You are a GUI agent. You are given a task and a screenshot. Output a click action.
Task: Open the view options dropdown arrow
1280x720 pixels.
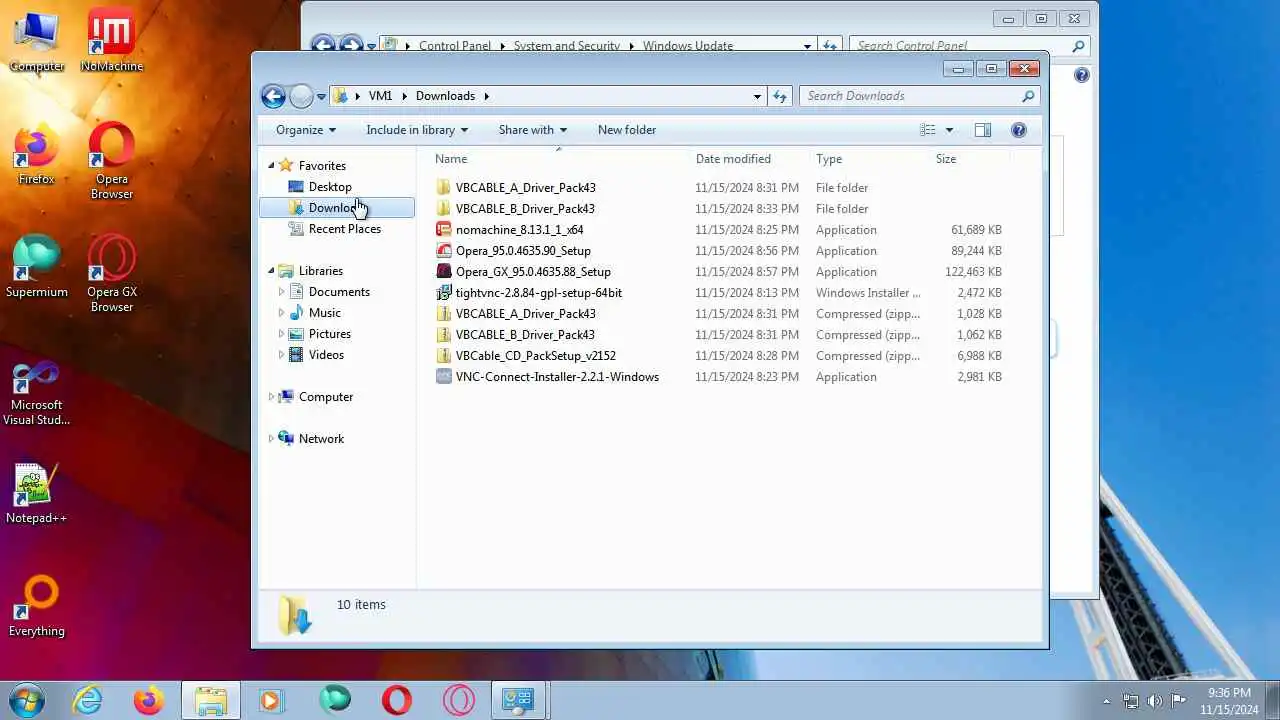click(x=949, y=130)
